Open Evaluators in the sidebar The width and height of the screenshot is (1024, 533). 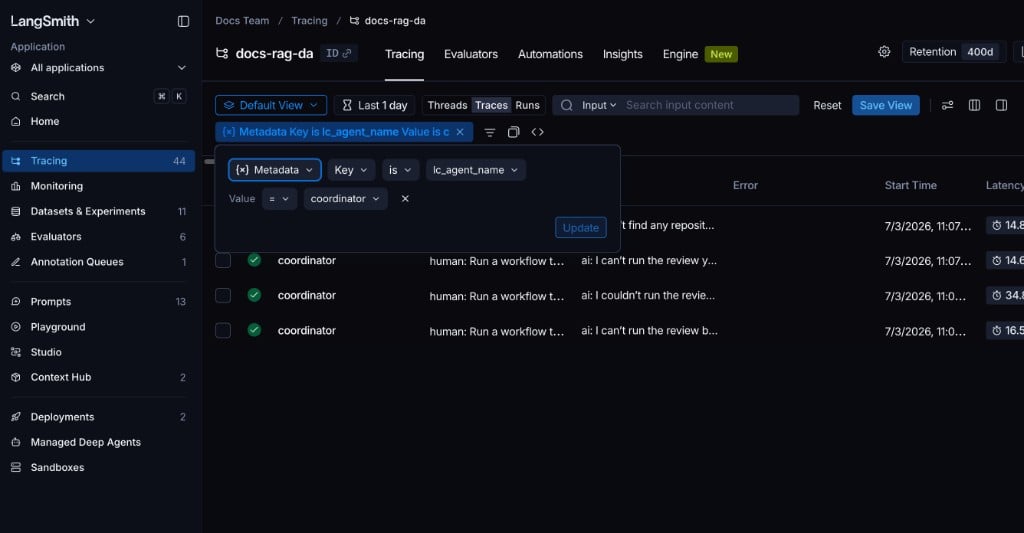coord(99,237)
